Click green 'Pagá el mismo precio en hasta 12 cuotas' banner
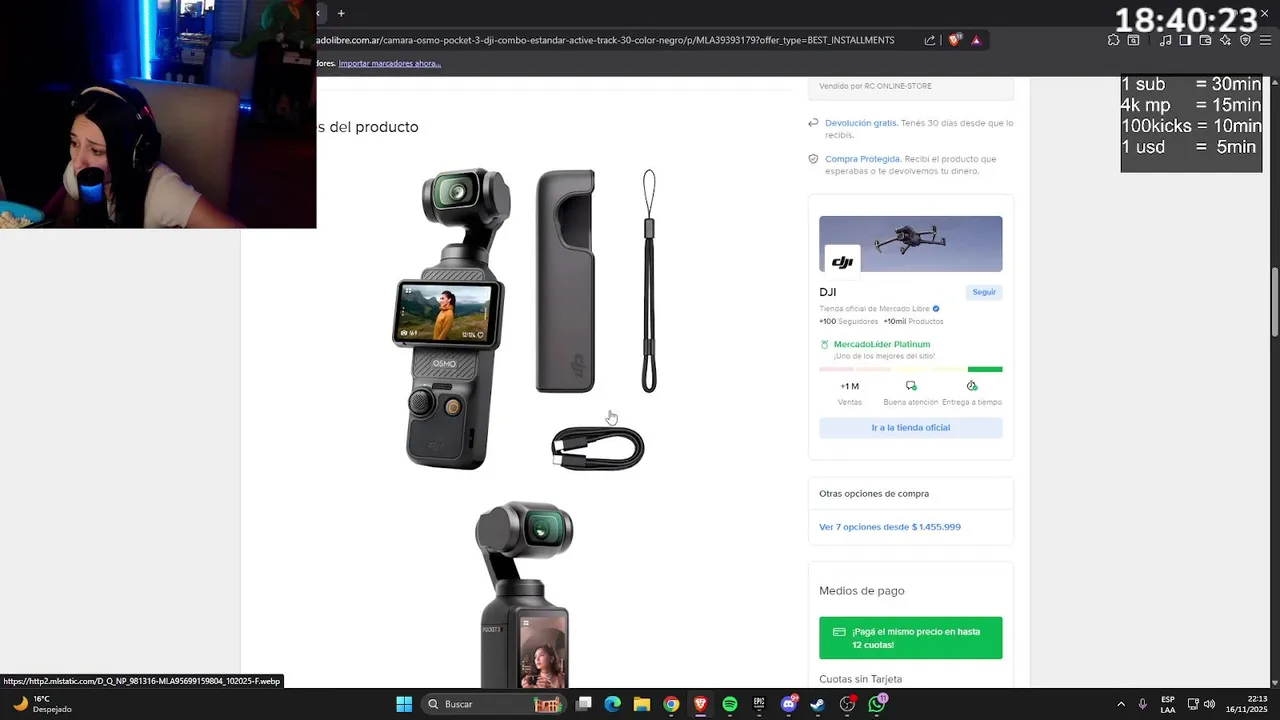 click(910, 638)
